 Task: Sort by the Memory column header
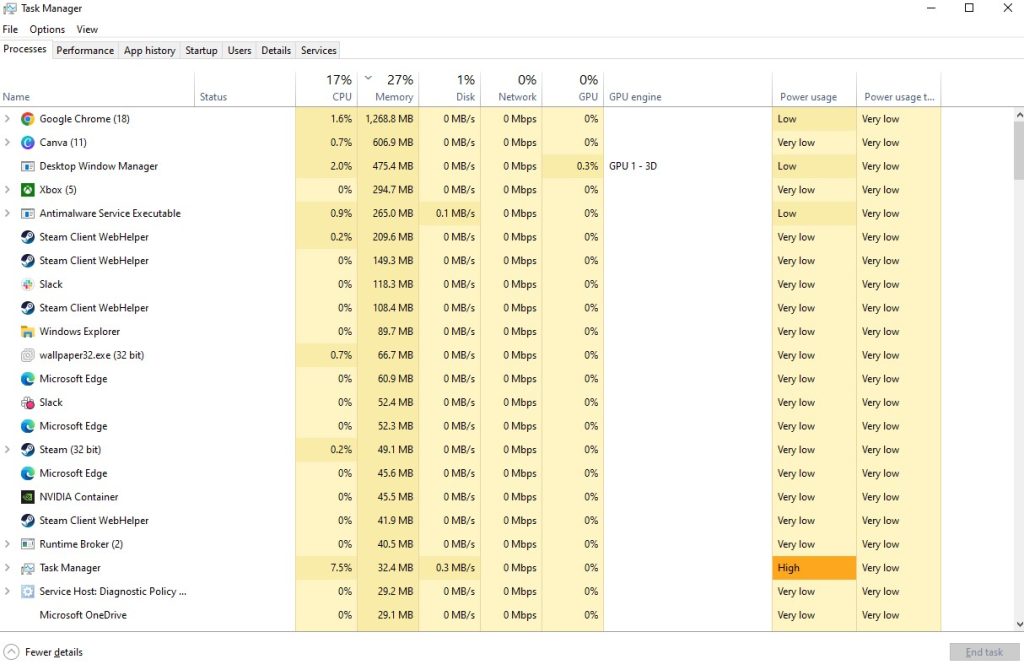(x=388, y=89)
